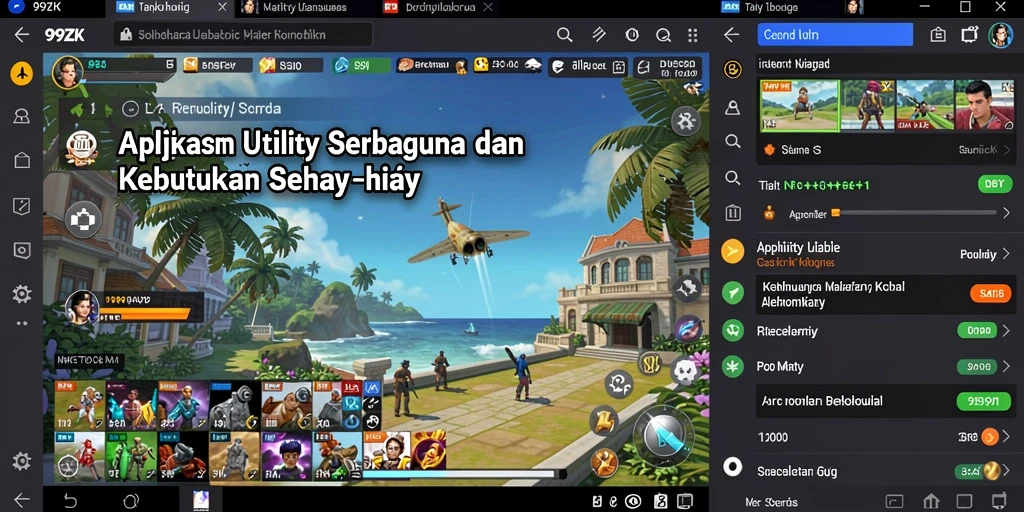Click the undo arrow in bottom navigation bar
1024x512 pixels.
(69, 501)
